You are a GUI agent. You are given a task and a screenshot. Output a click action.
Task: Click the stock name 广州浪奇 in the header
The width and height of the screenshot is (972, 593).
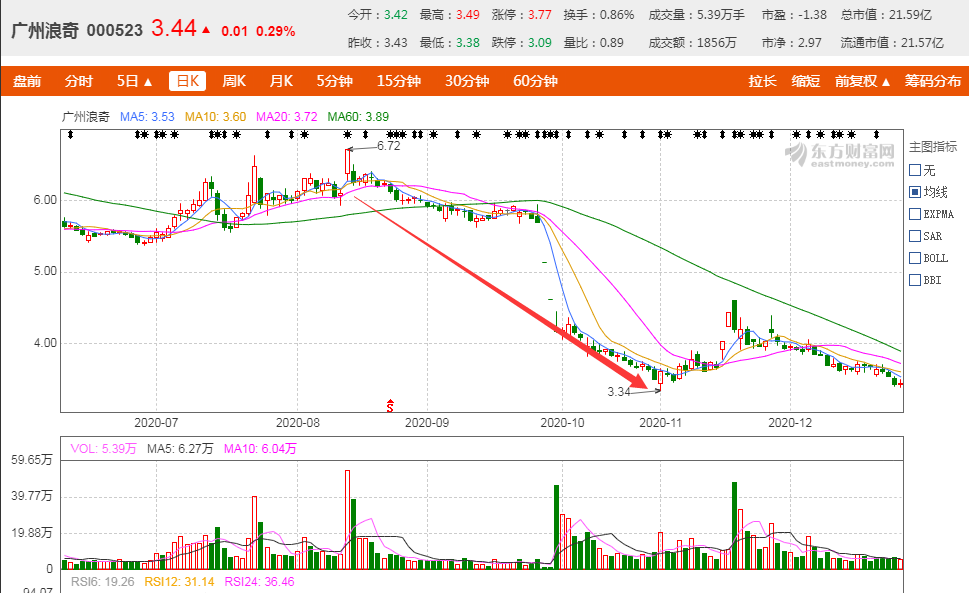(45, 30)
